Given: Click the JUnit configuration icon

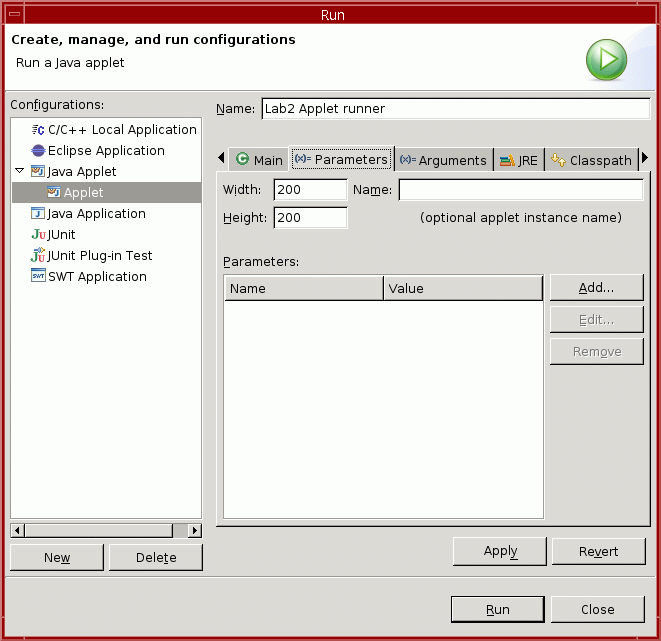Looking at the screenshot, I should (38, 235).
